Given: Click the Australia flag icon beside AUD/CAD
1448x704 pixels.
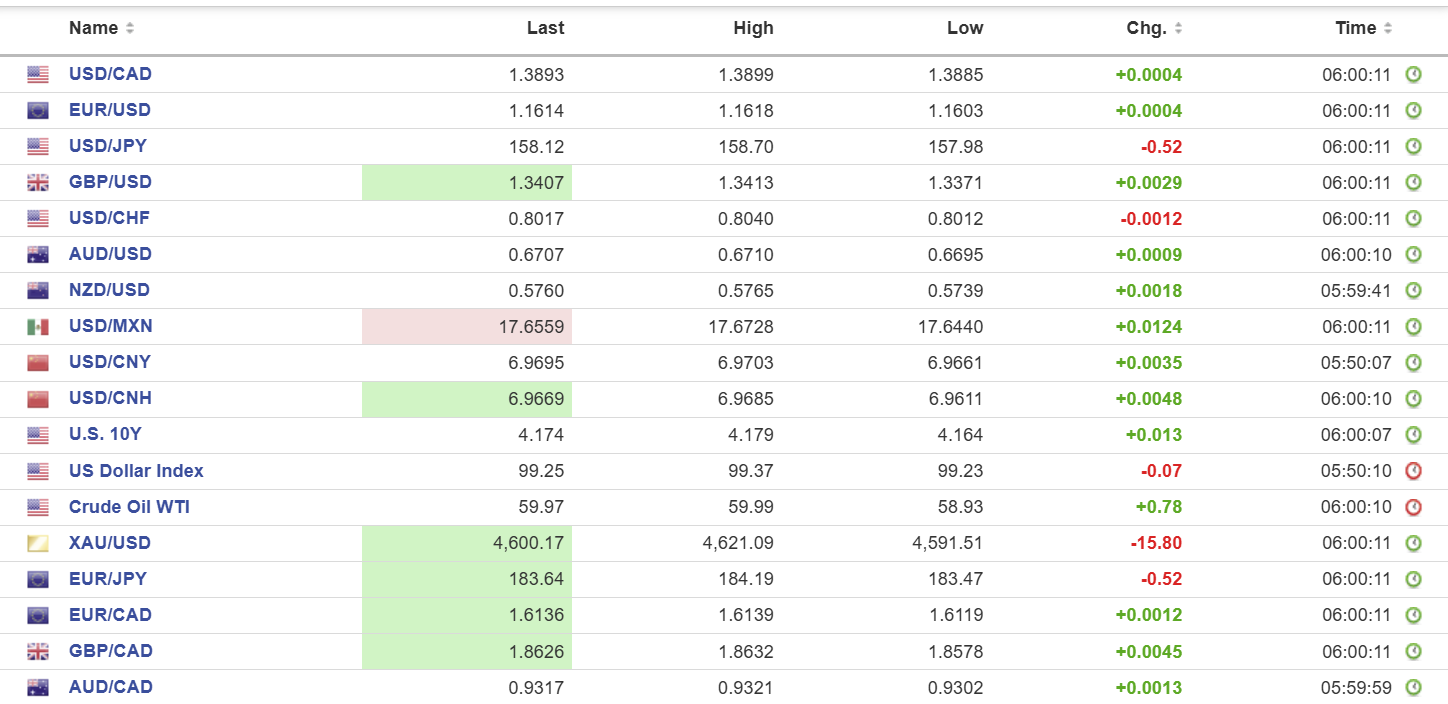Looking at the screenshot, I should tap(38, 687).
